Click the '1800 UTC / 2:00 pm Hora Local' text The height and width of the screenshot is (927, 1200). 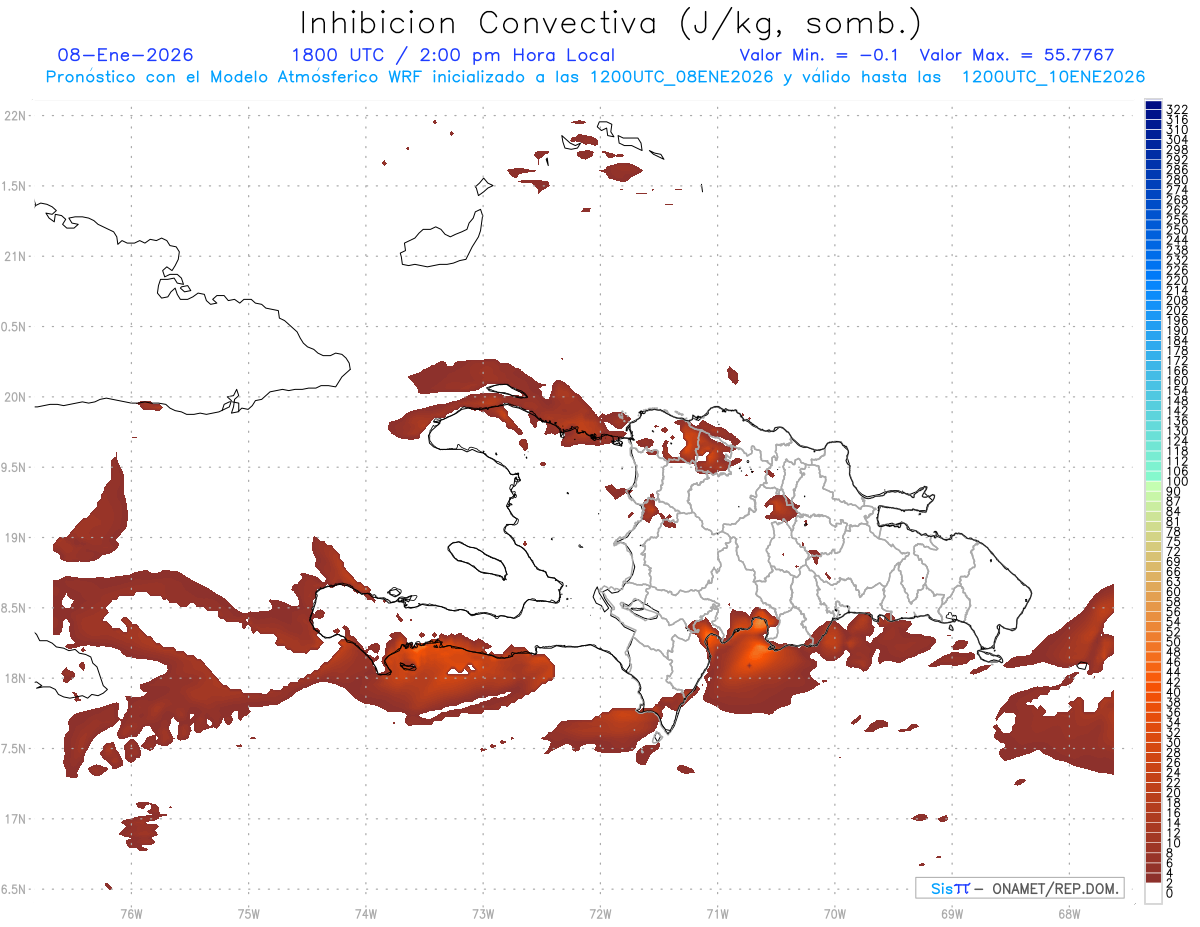click(x=453, y=55)
